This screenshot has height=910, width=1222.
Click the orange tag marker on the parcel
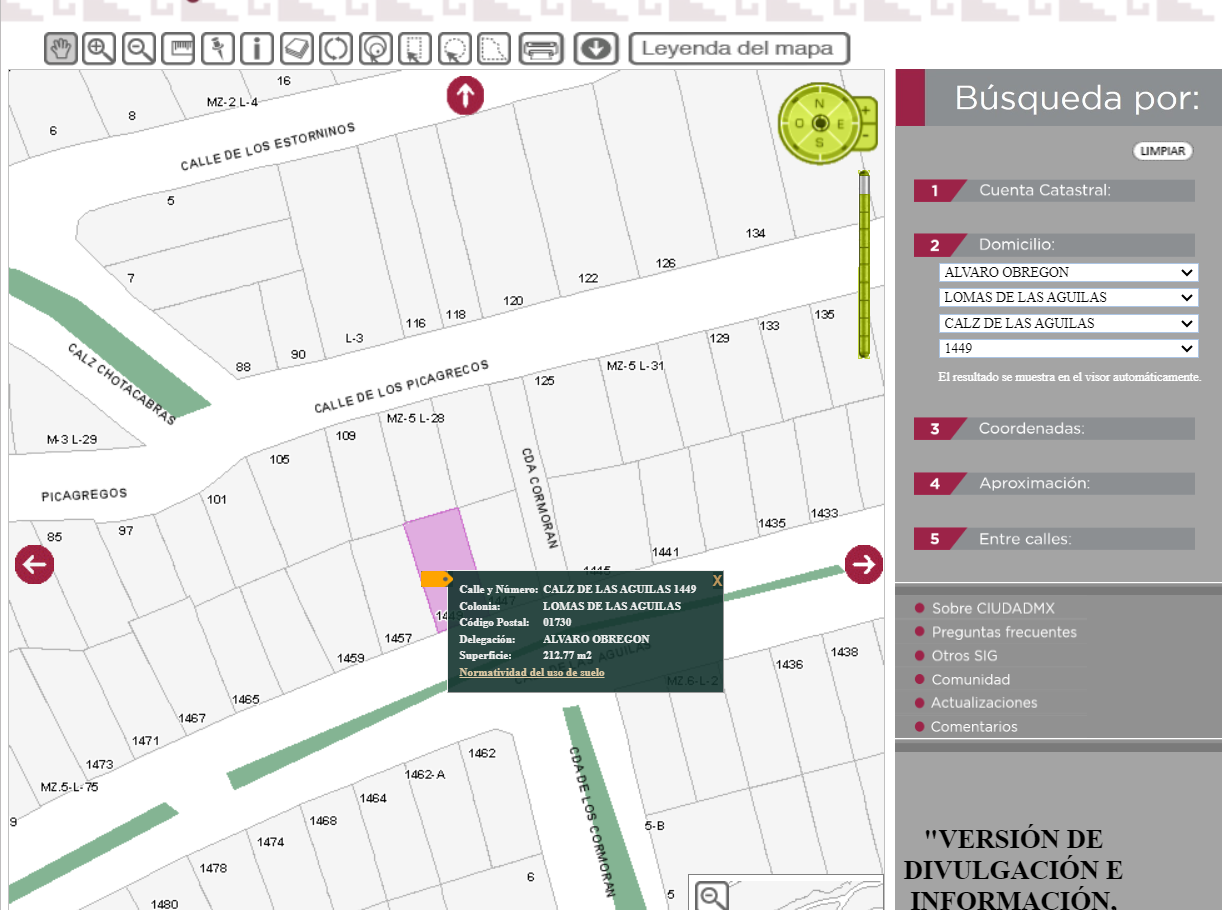436,579
